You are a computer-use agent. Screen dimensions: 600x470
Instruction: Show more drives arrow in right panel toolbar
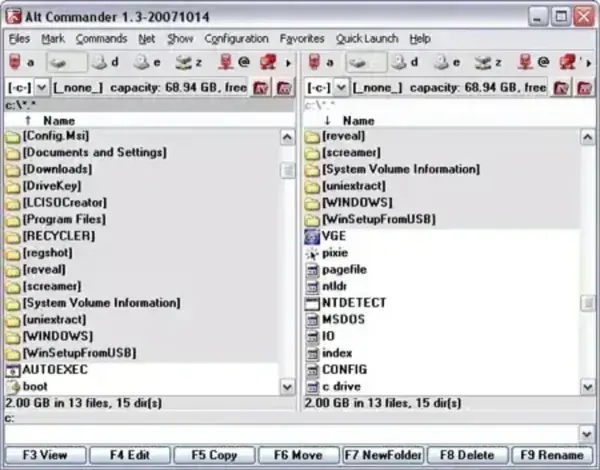pos(589,63)
